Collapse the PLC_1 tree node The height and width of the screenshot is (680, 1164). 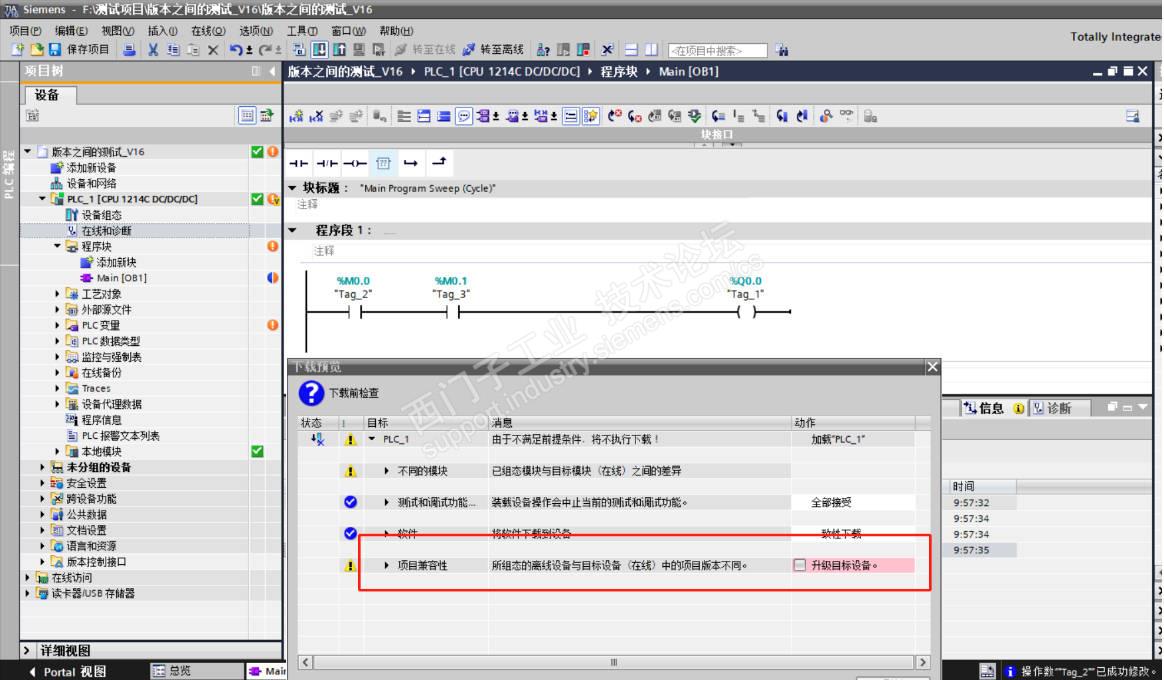[42, 199]
